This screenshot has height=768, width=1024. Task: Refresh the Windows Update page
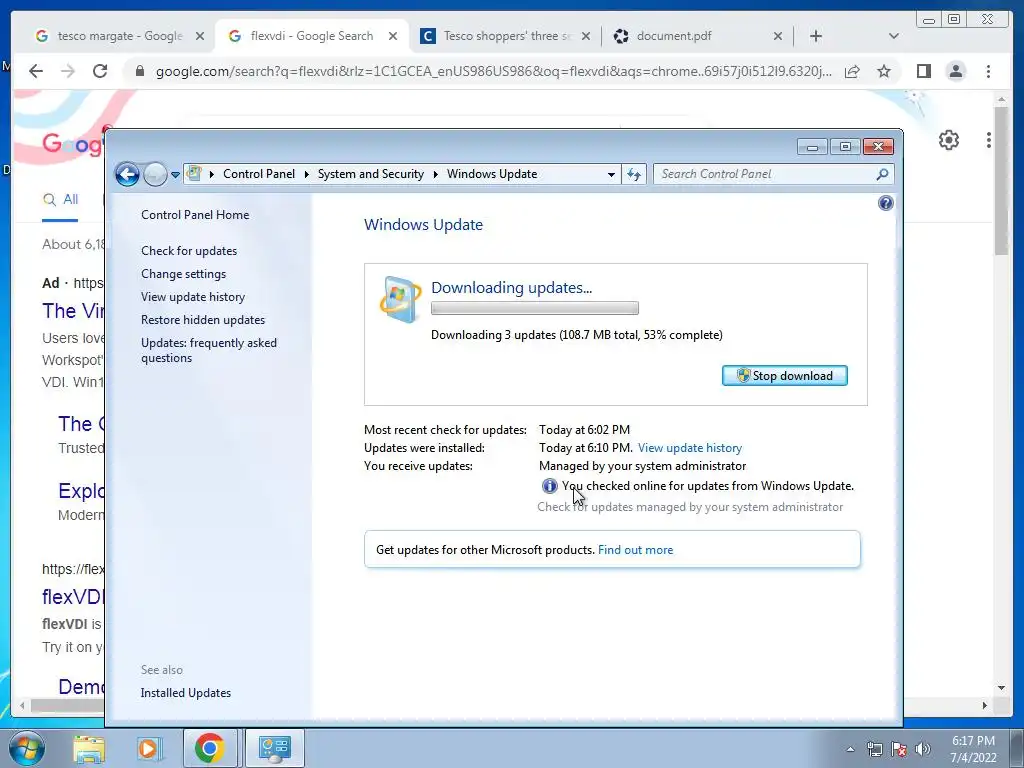634,174
